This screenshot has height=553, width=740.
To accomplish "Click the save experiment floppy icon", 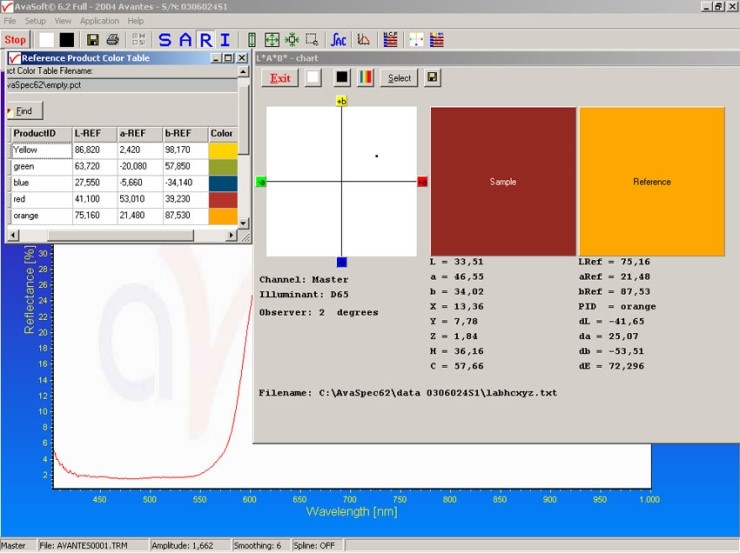I will (x=93, y=40).
